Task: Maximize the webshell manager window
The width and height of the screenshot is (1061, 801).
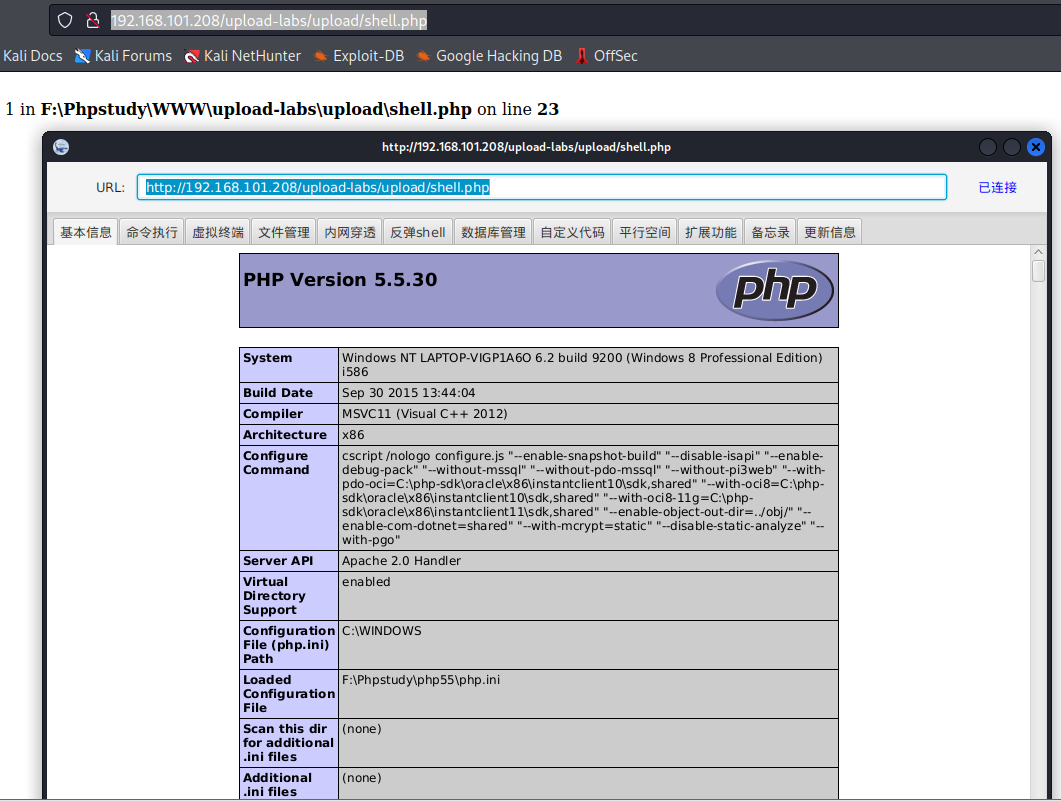Action: coord(1012,147)
